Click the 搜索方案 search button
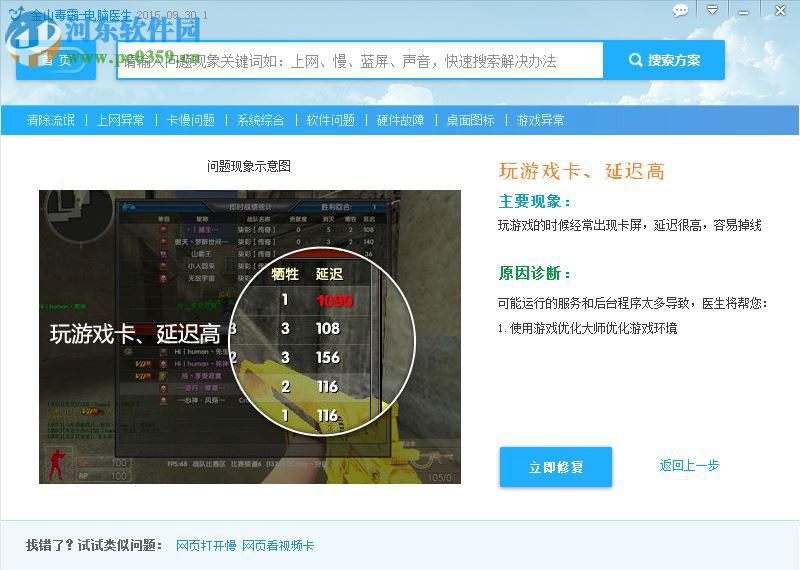 click(x=664, y=60)
